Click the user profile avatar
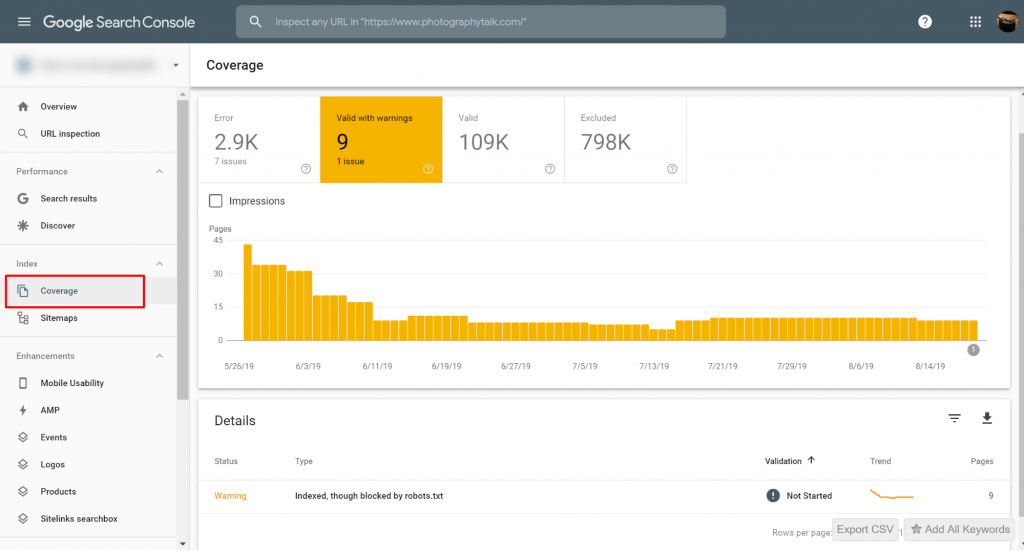This screenshot has height=551, width=1024. click(x=1007, y=22)
